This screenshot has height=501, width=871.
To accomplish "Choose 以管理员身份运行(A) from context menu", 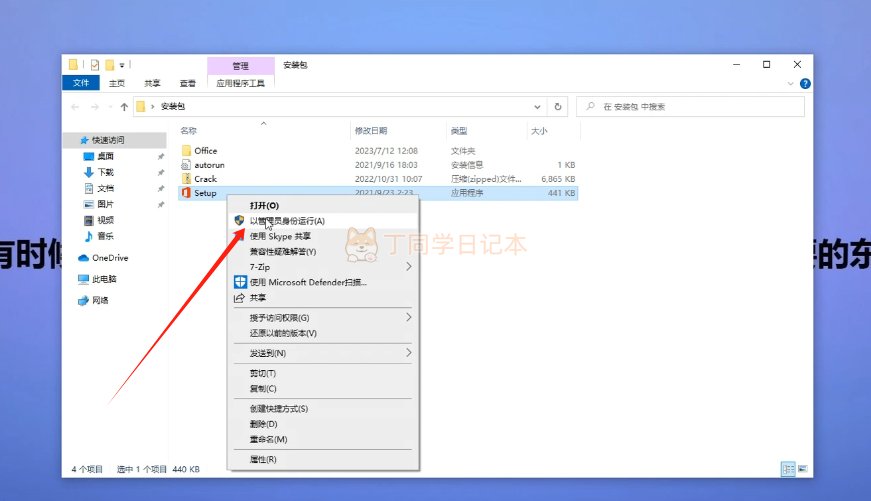I will 287,220.
